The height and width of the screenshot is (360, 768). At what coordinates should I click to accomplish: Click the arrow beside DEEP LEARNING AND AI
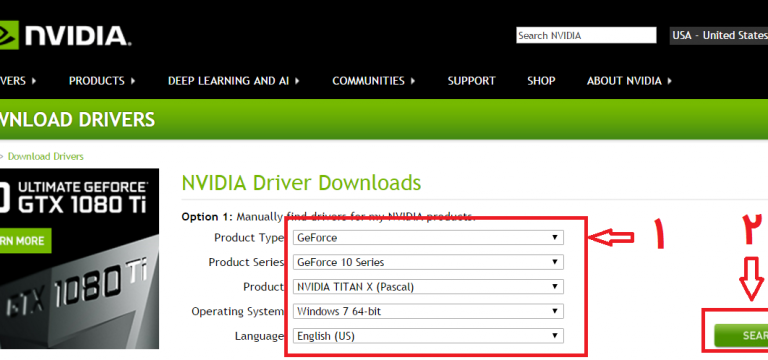pyautogui.click(x=297, y=81)
